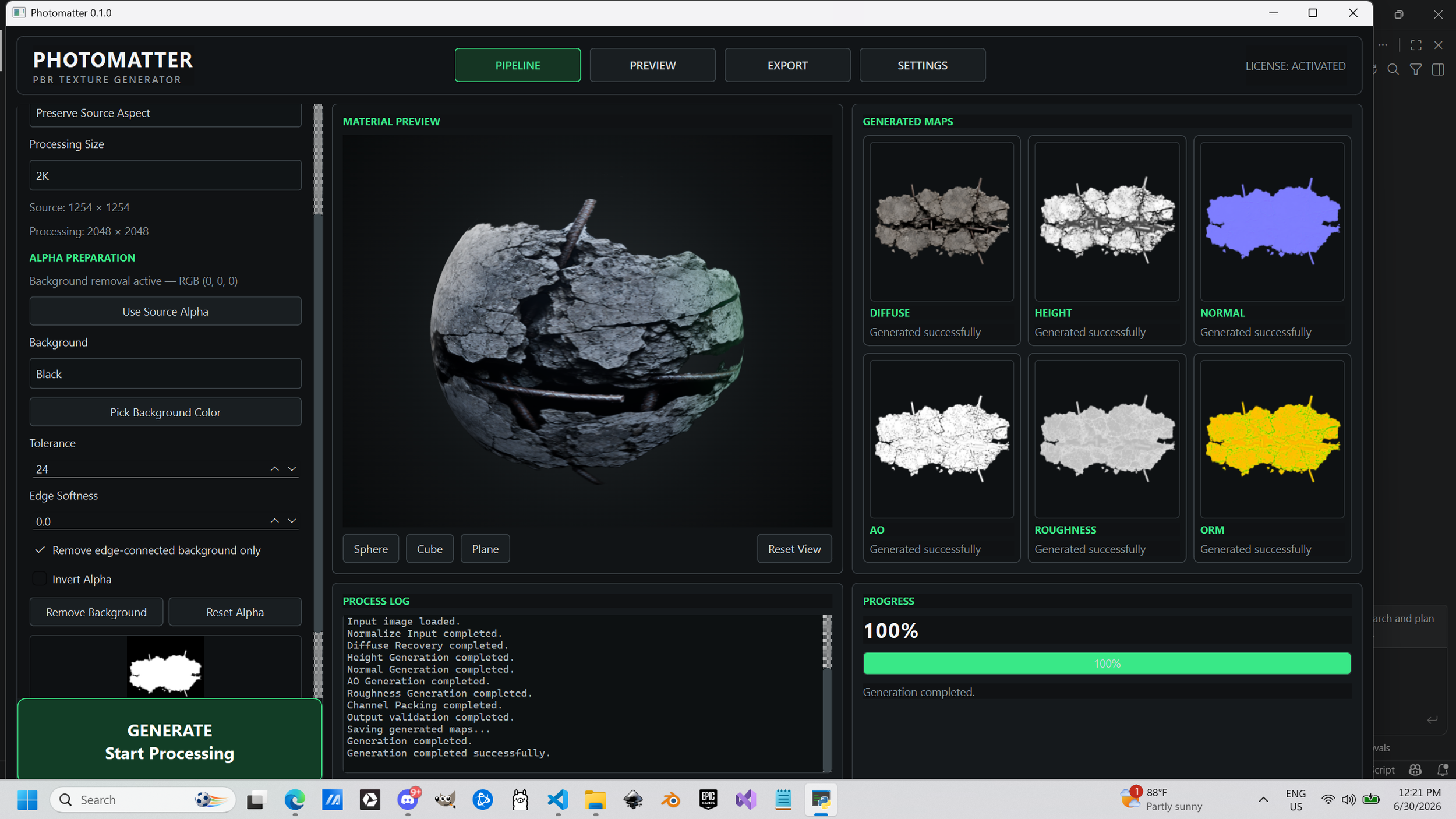Enable the Invert Alpha checkbox
The image size is (1456, 819).
(x=40, y=578)
